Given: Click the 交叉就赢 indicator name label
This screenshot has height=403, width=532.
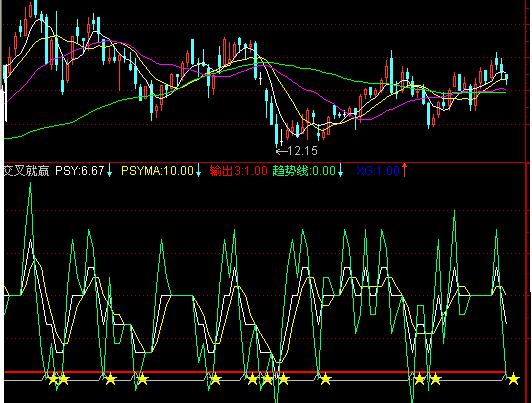Looking at the screenshot, I should (26, 171).
